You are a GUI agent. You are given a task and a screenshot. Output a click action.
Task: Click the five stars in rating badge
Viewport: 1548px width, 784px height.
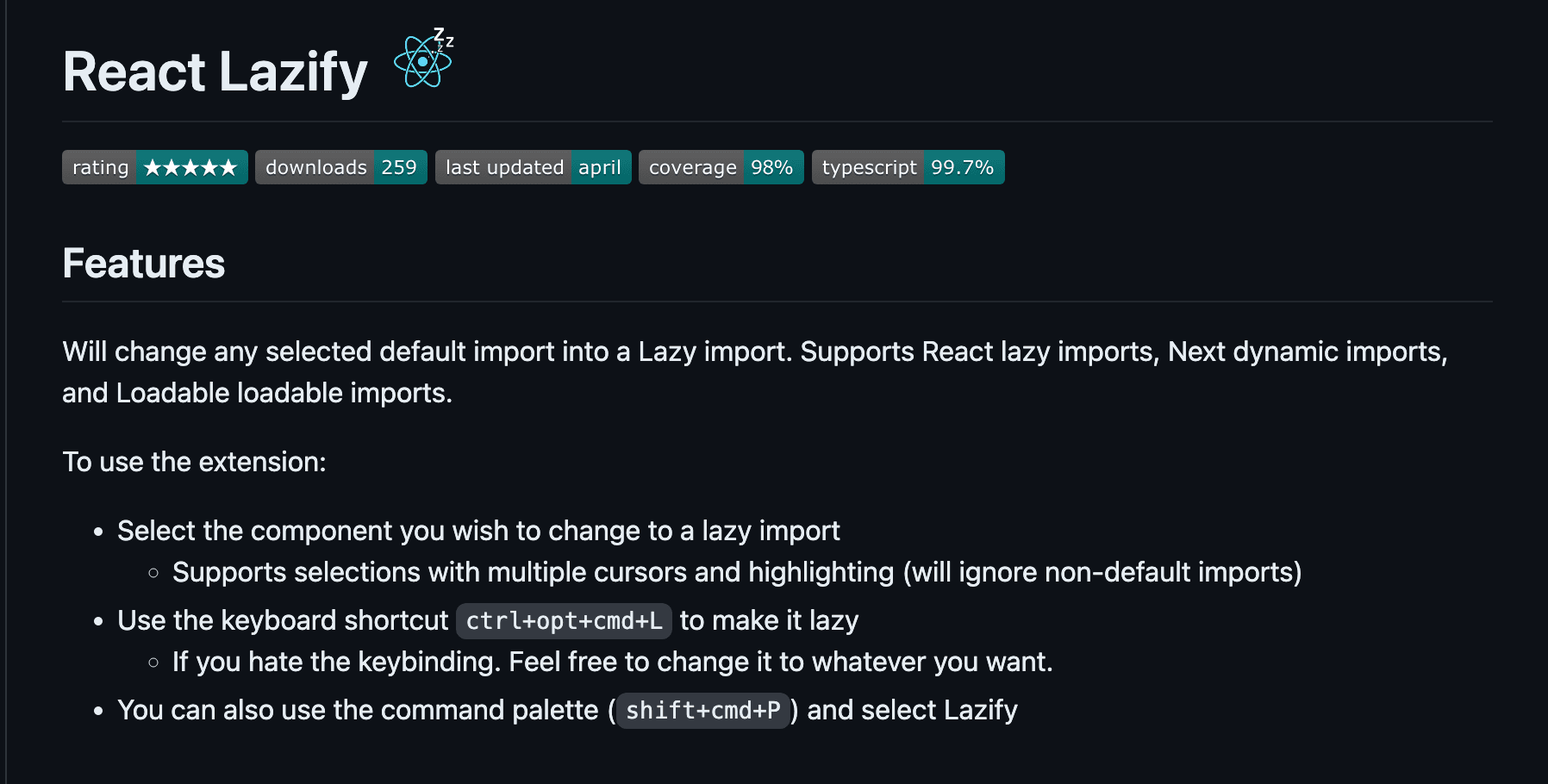click(x=190, y=167)
